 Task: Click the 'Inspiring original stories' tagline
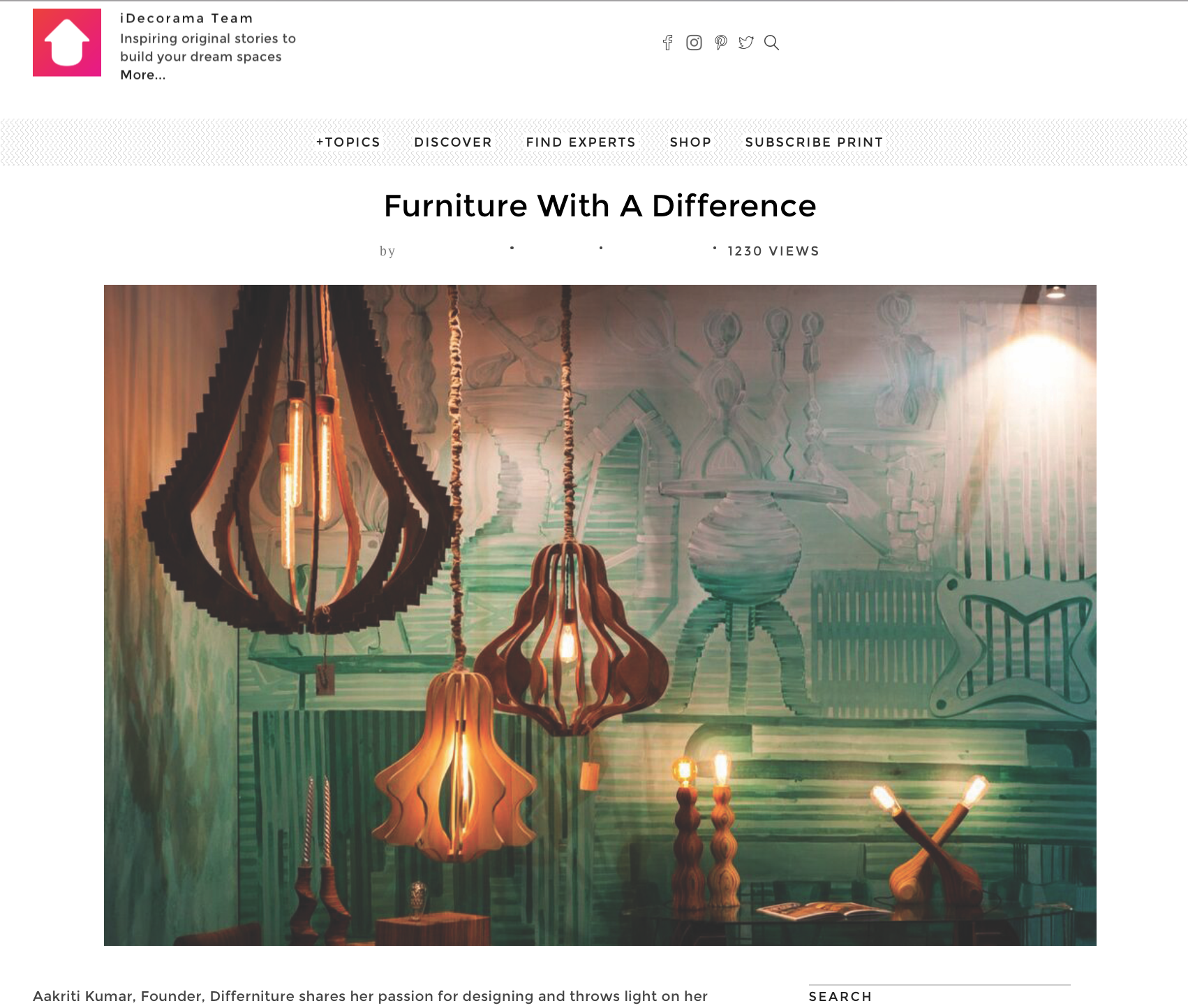208,47
